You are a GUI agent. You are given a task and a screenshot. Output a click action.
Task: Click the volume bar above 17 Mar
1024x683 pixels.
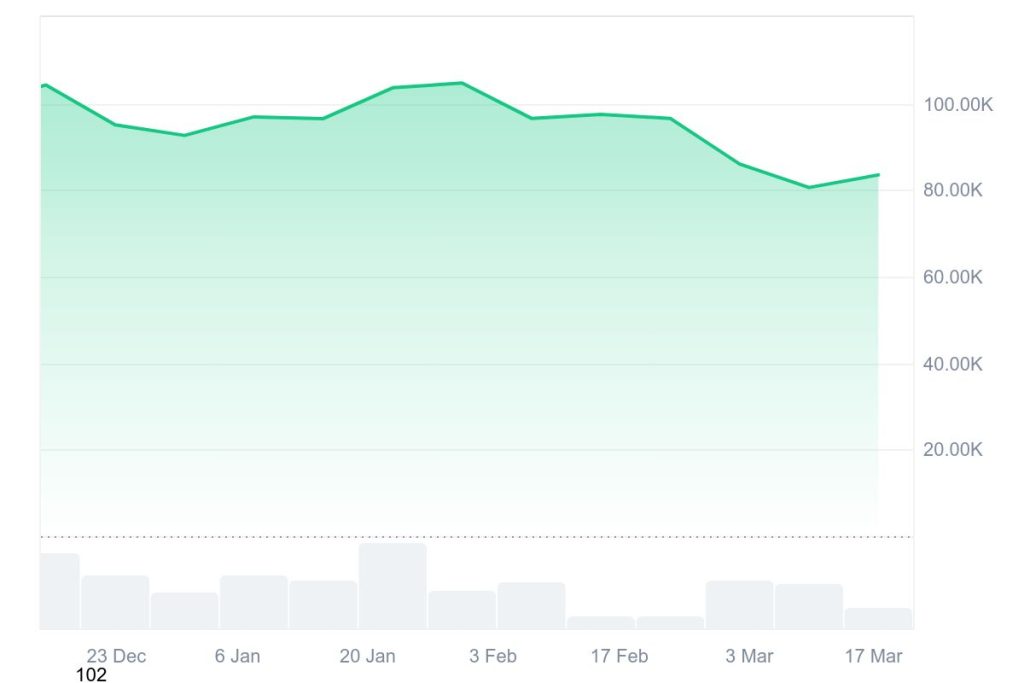878,619
